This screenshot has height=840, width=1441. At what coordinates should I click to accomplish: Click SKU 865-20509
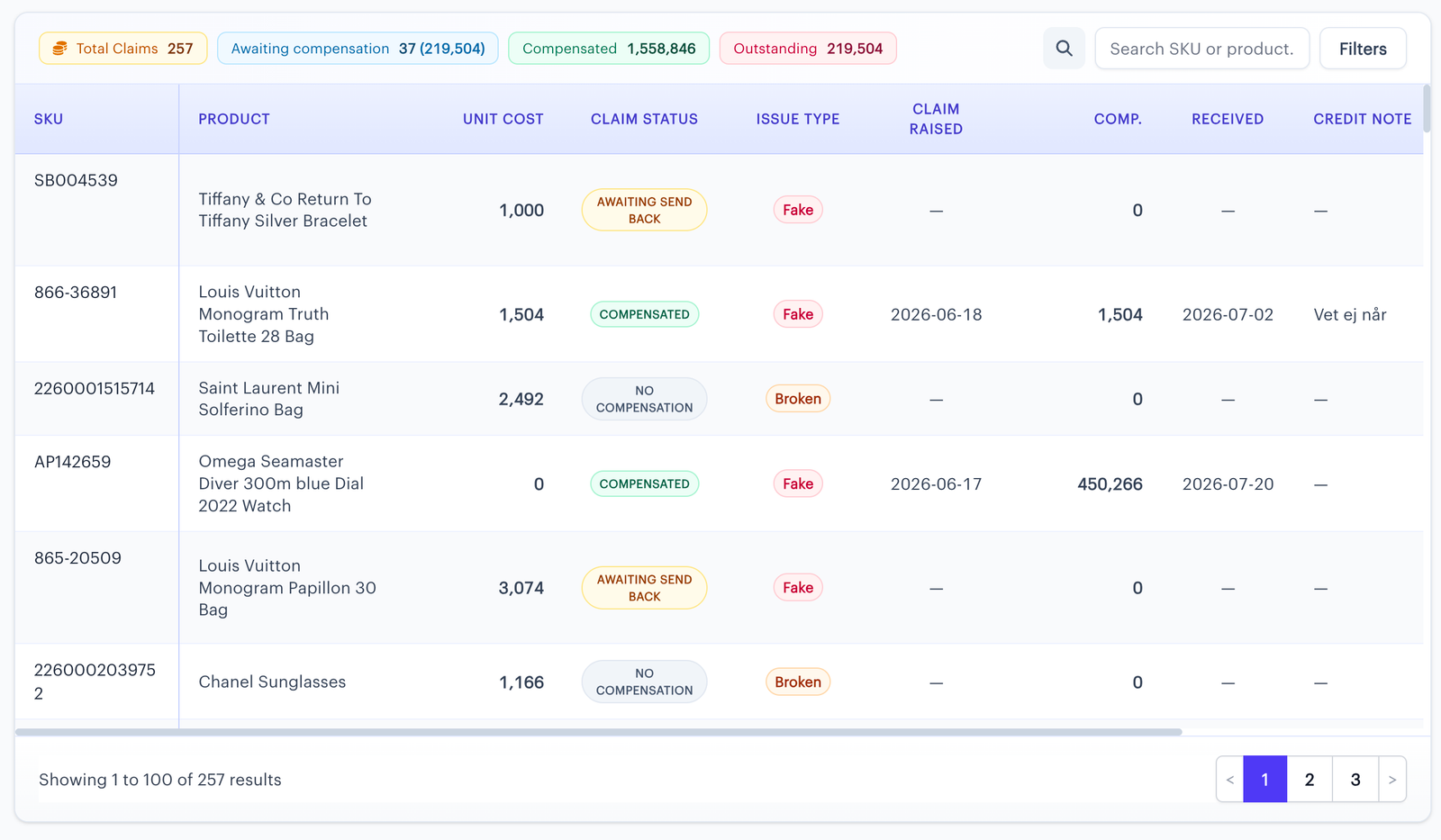point(77,558)
